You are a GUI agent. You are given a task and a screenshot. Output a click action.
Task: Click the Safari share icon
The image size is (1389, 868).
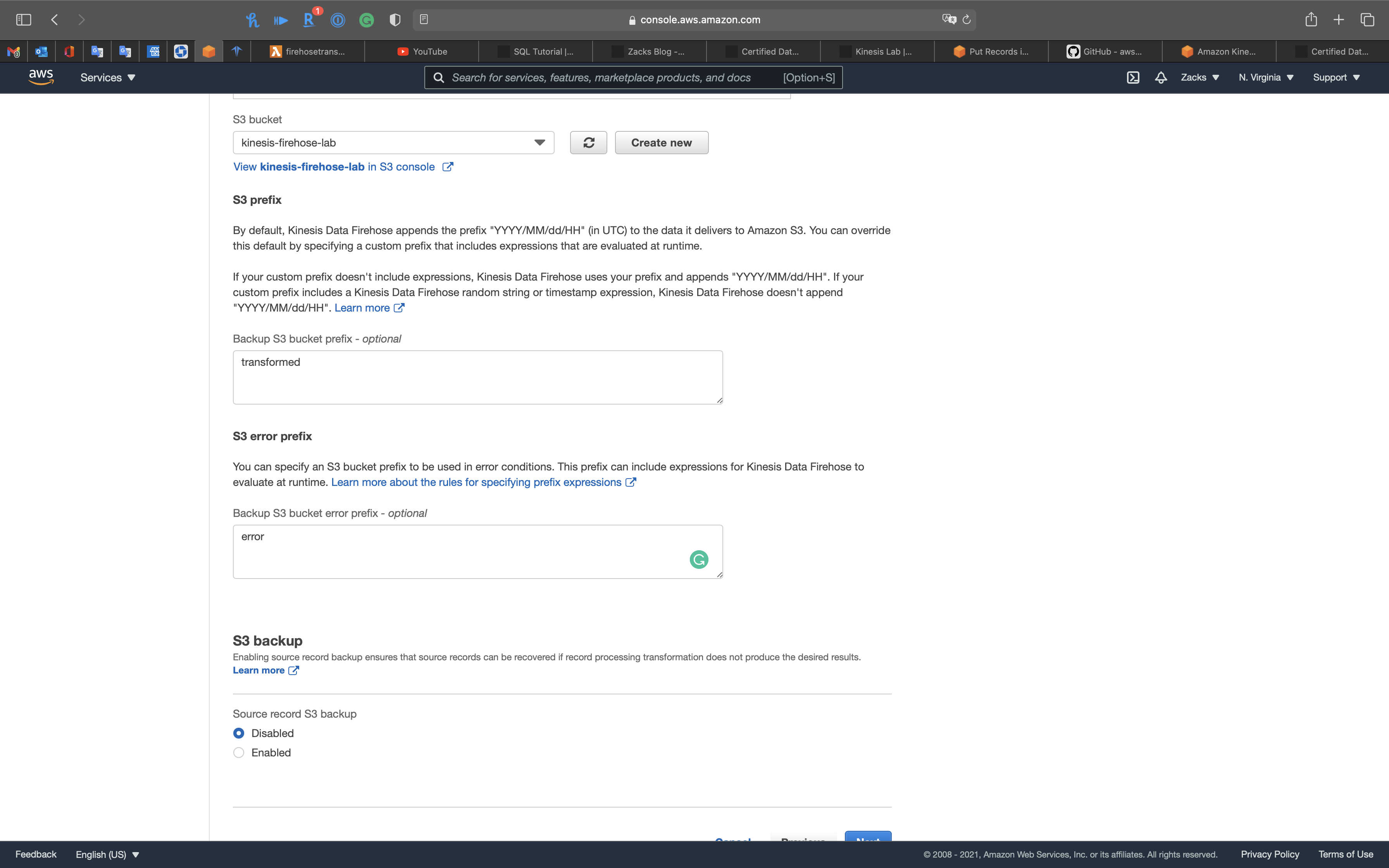(1311, 19)
